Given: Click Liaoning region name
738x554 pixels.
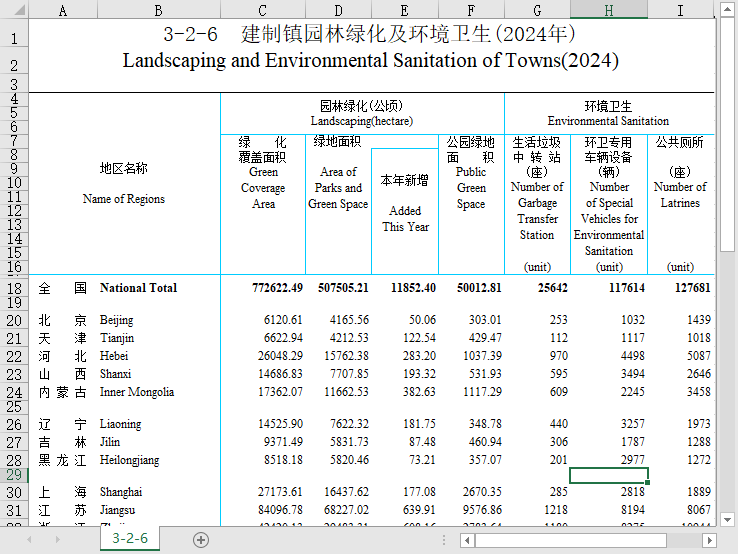Looking at the screenshot, I should coord(120,424).
